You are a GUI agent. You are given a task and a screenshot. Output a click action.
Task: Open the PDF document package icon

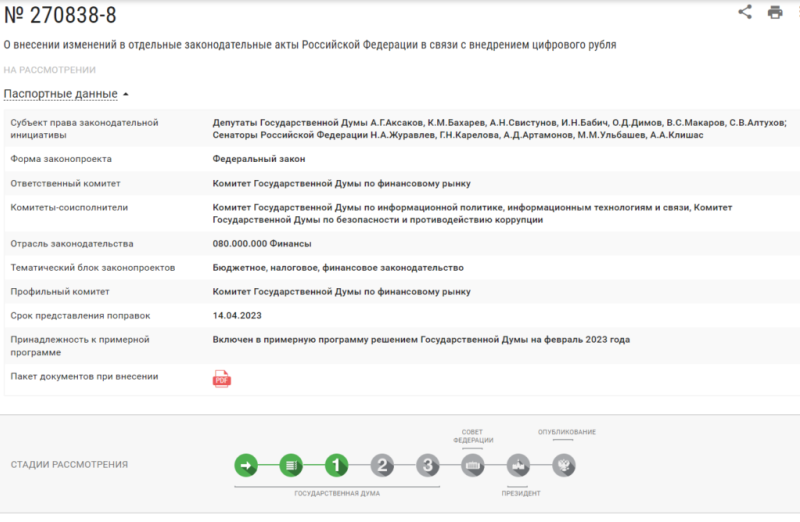[x=221, y=379]
